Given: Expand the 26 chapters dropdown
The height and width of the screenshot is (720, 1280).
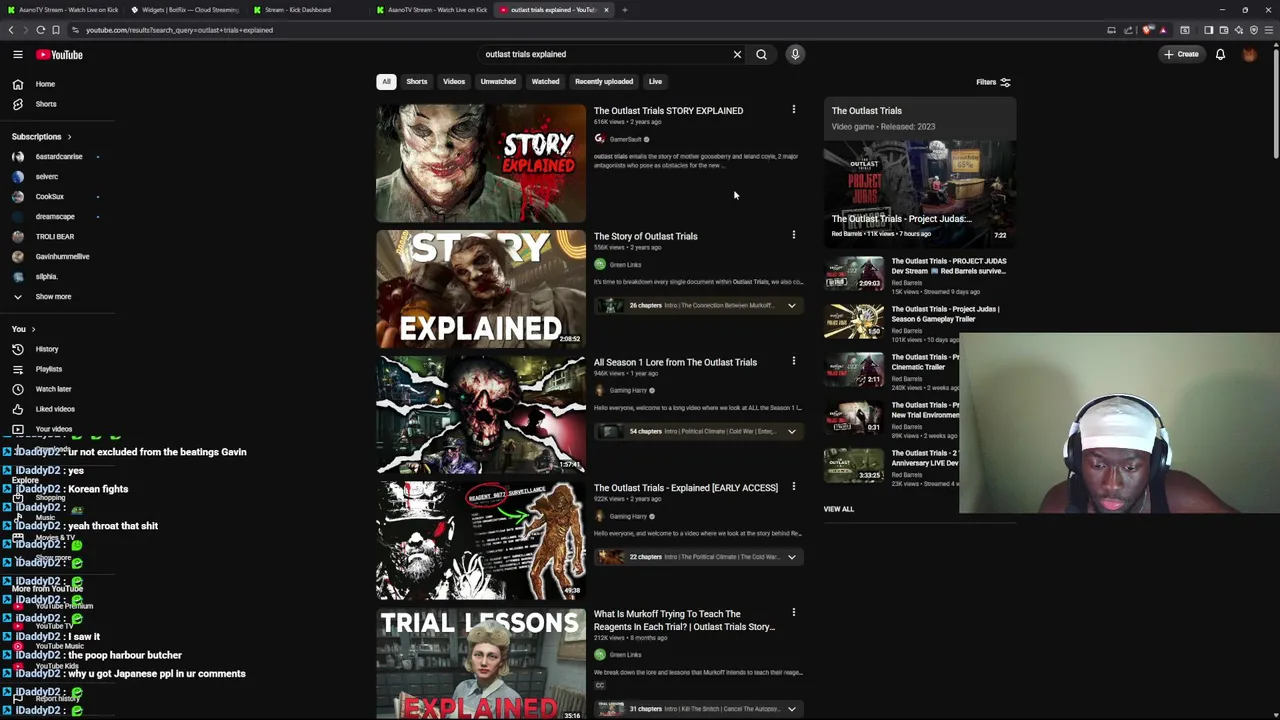Looking at the screenshot, I should point(791,306).
